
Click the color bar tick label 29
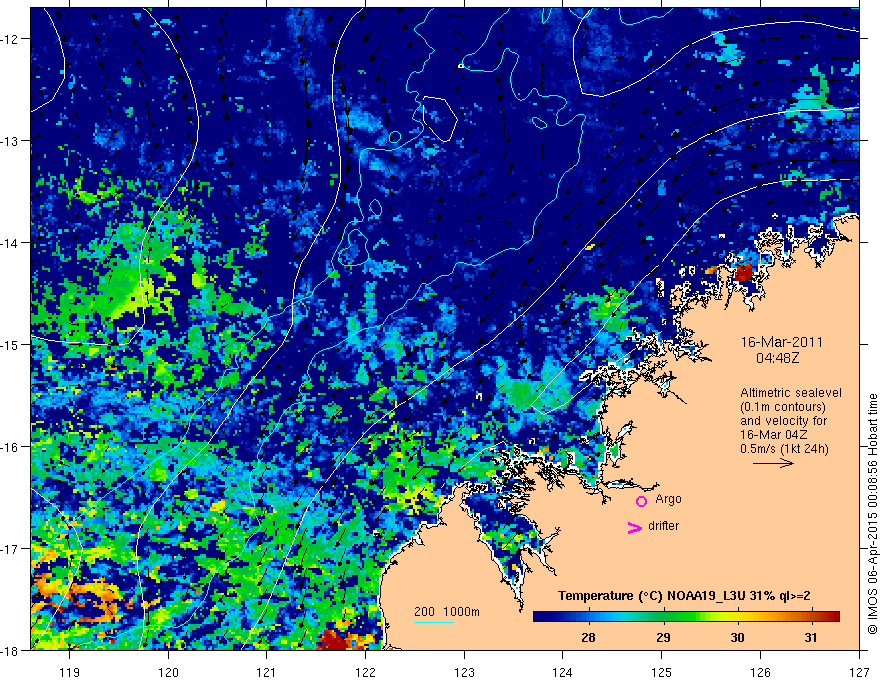(x=663, y=637)
